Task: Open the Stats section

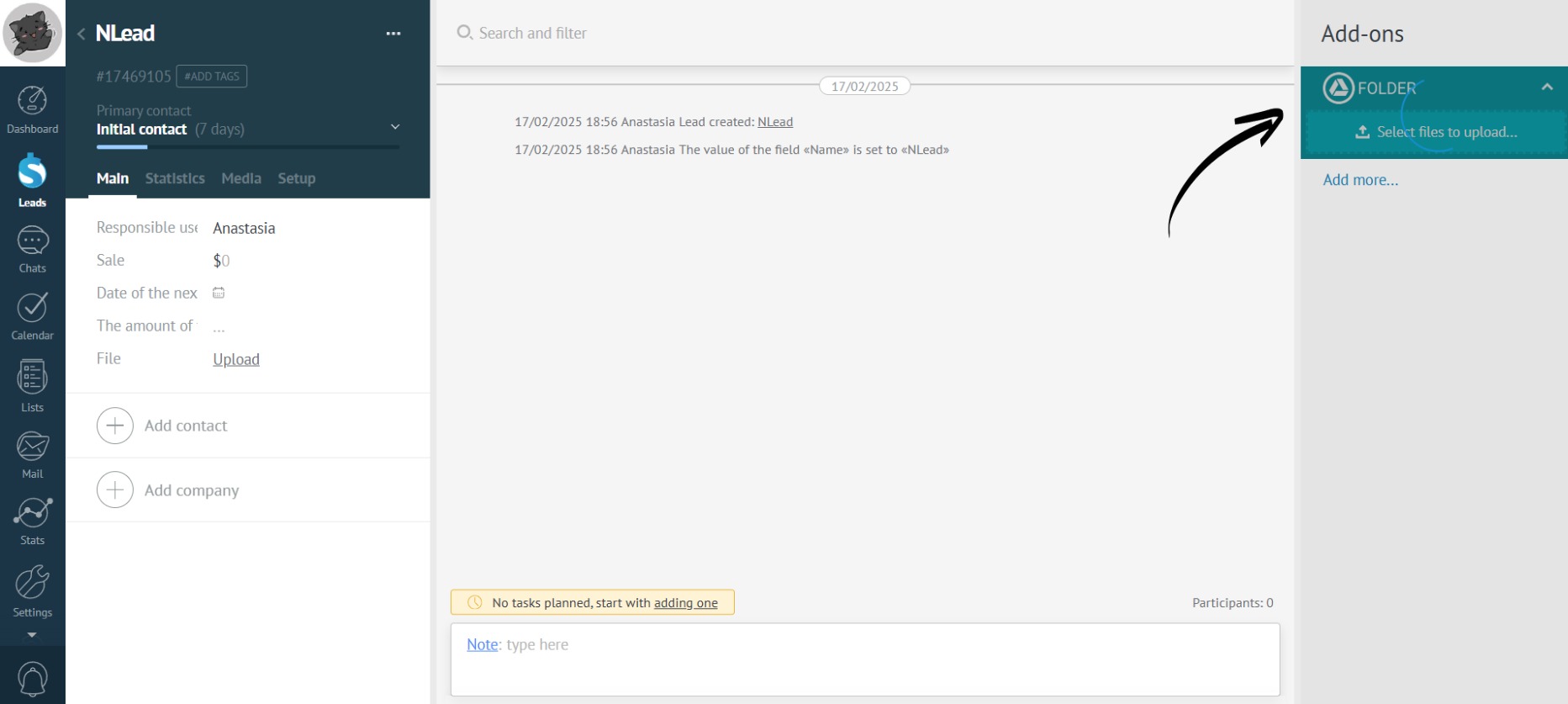Action: 32,521
